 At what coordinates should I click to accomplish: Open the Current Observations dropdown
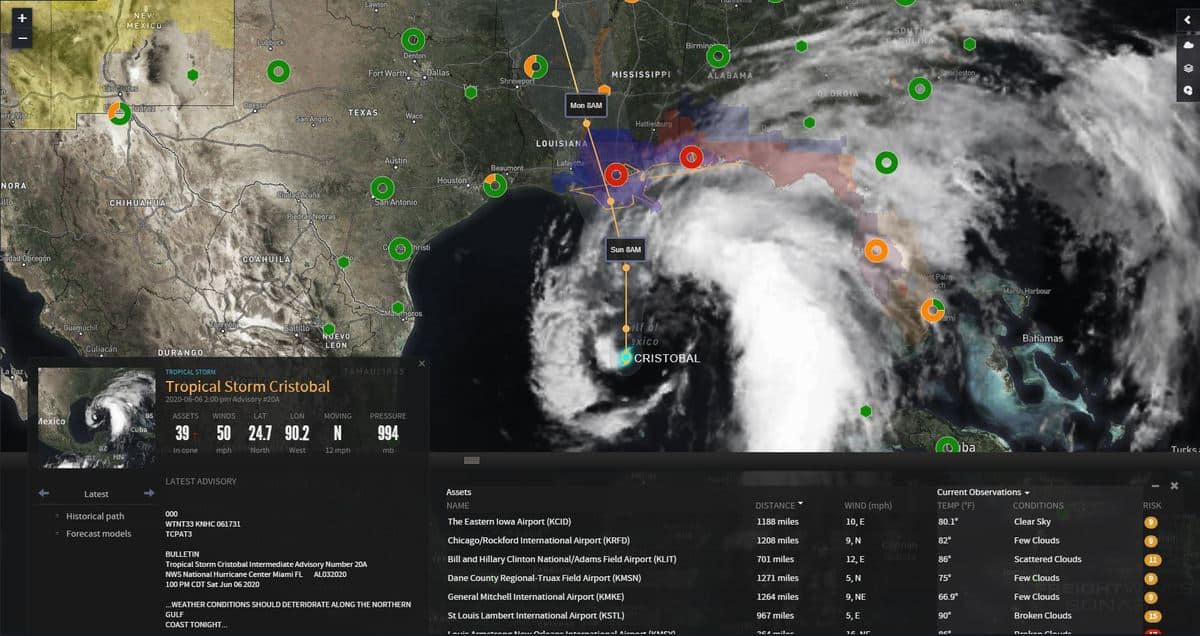pyautogui.click(x=983, y=492)
